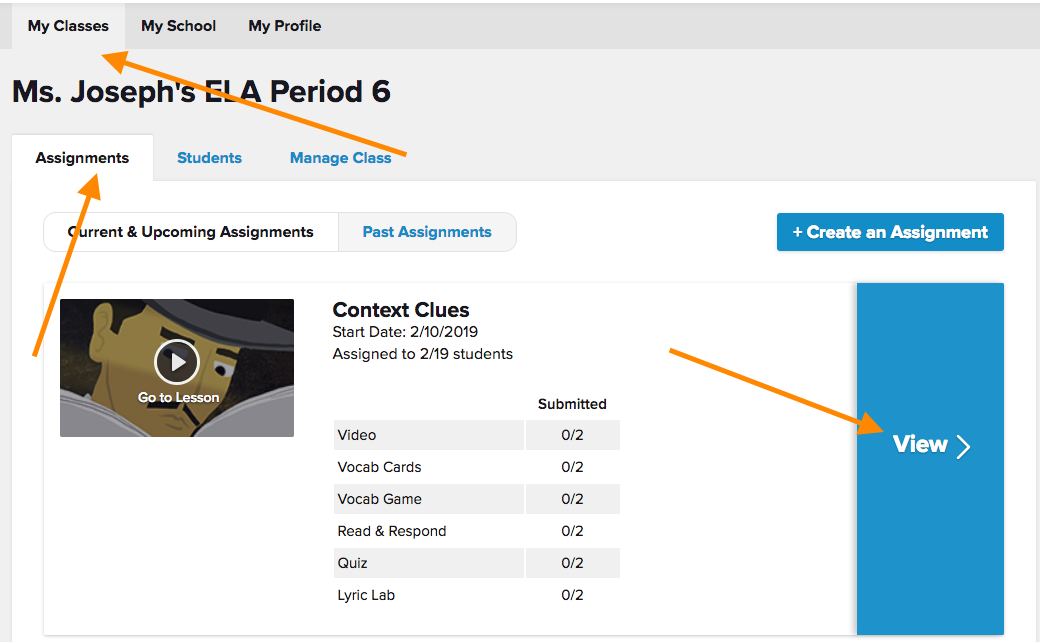Switch to Past Assignments view
This screenshot has height=642, width=1040.
click(427, 232)
